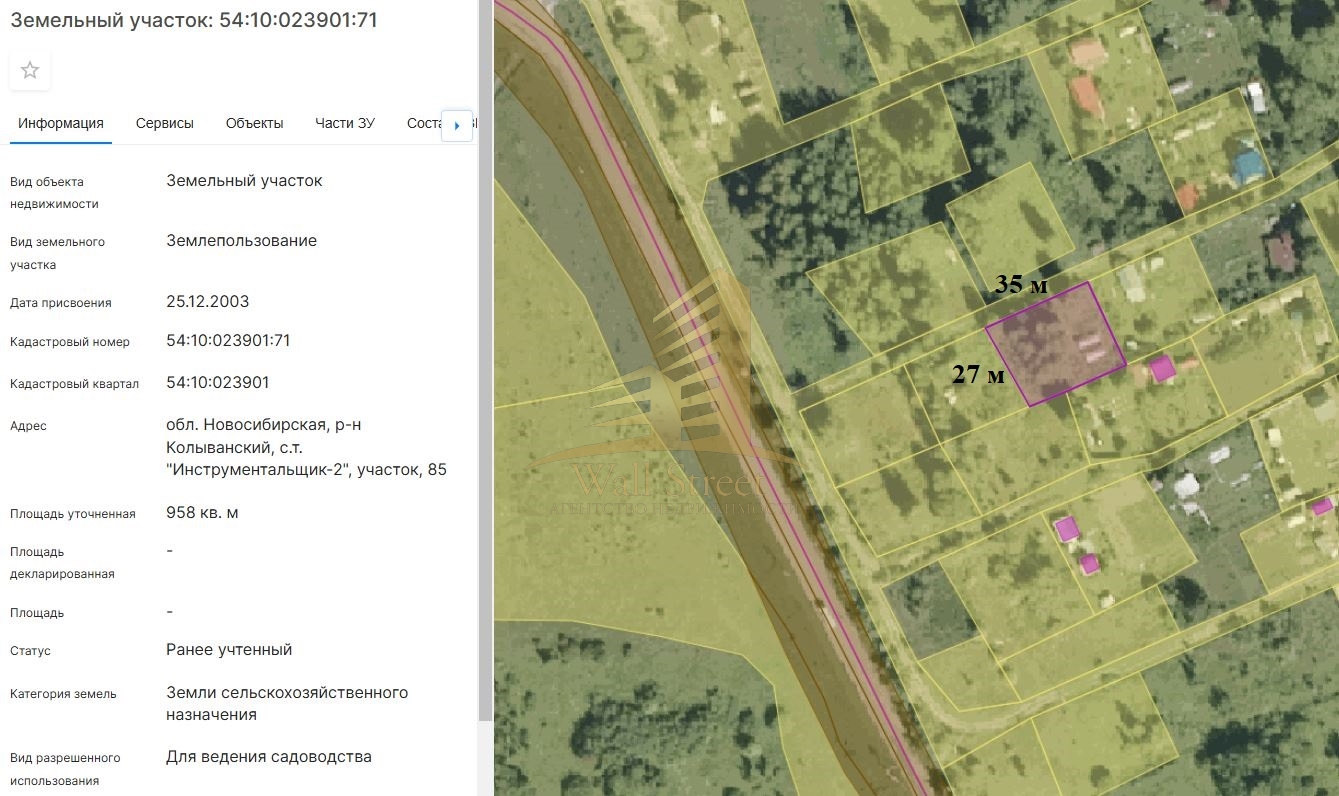
Task: Click the Кадастровый номер label
Action: pos(70,342)
